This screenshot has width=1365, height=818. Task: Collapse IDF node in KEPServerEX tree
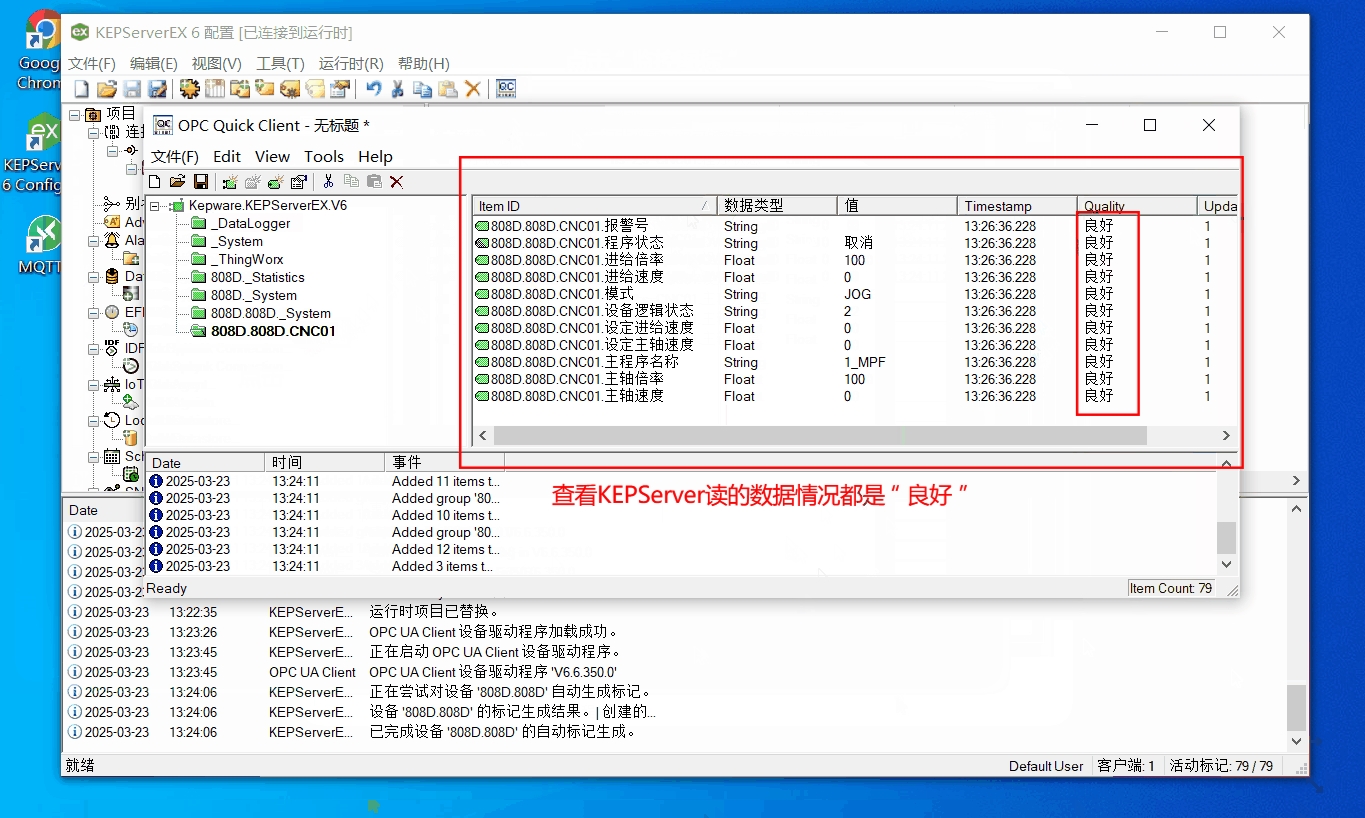pyautogui.click(x=93, y=348)
